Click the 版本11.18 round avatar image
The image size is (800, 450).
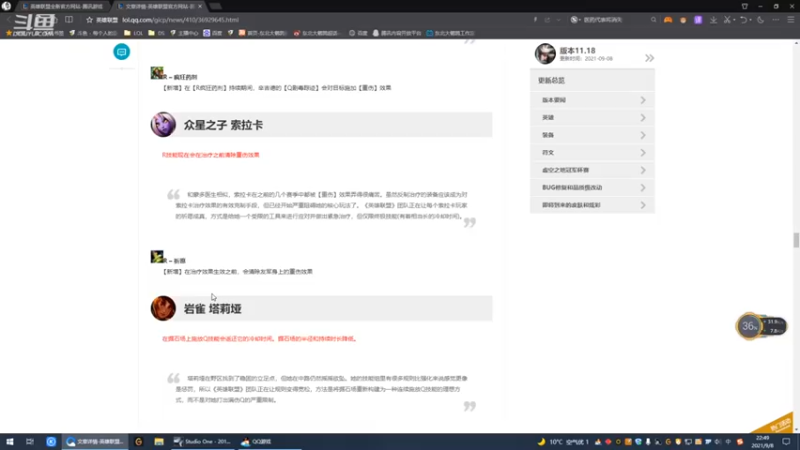(545, 54)
